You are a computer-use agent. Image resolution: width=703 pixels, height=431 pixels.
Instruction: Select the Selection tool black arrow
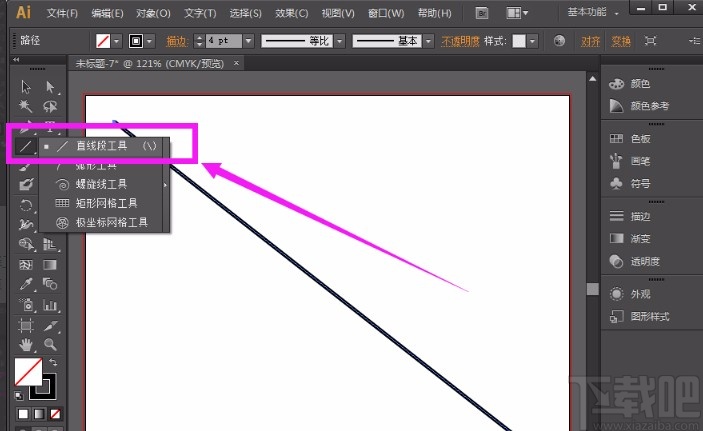(x=26, y=87)
